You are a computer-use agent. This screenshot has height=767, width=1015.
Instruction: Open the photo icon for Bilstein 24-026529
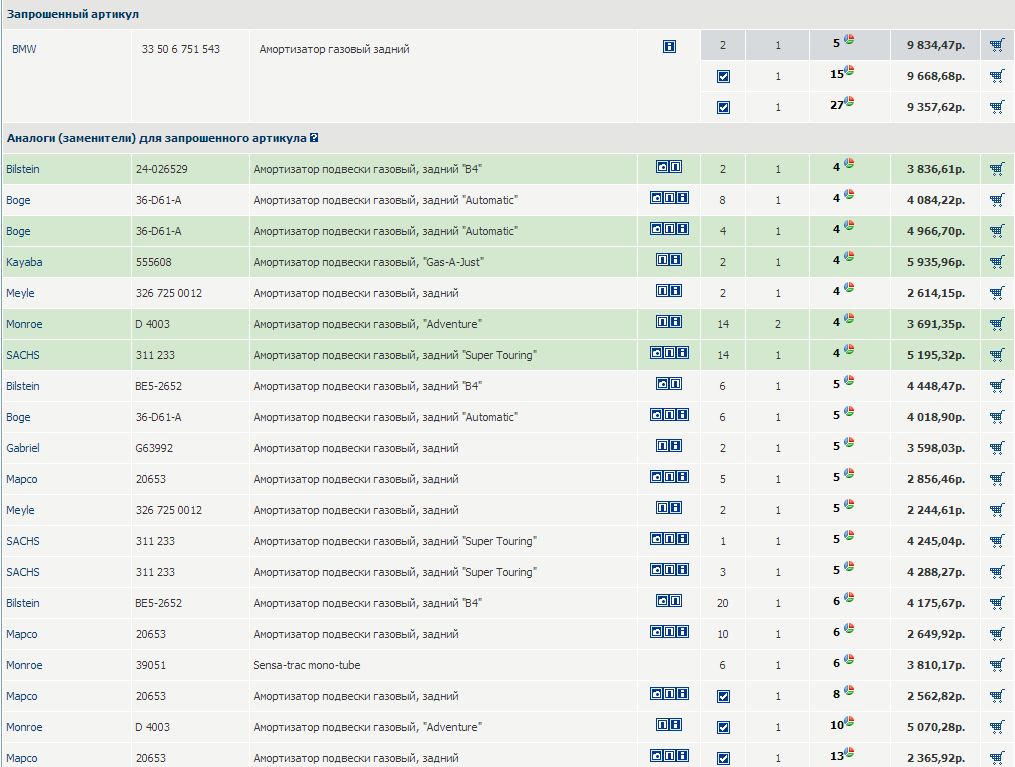coord(662,167)
